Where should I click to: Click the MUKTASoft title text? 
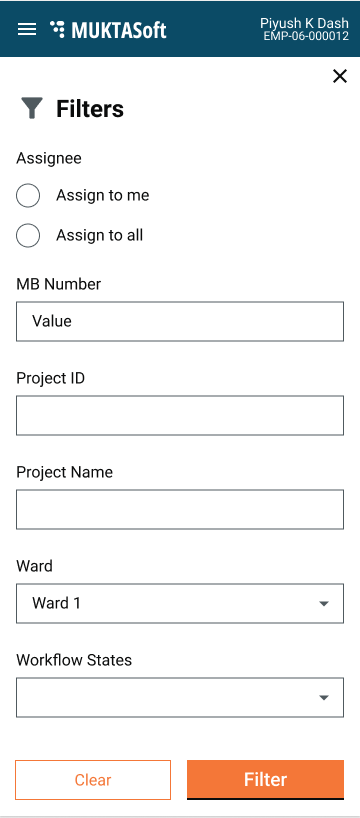coord(119,30)
